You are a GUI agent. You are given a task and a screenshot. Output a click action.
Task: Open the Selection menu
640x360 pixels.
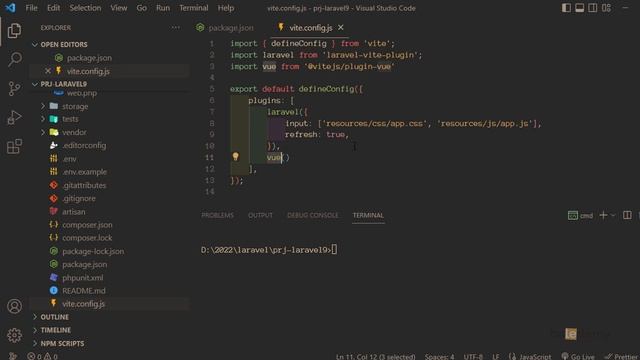tap(85, 8)
